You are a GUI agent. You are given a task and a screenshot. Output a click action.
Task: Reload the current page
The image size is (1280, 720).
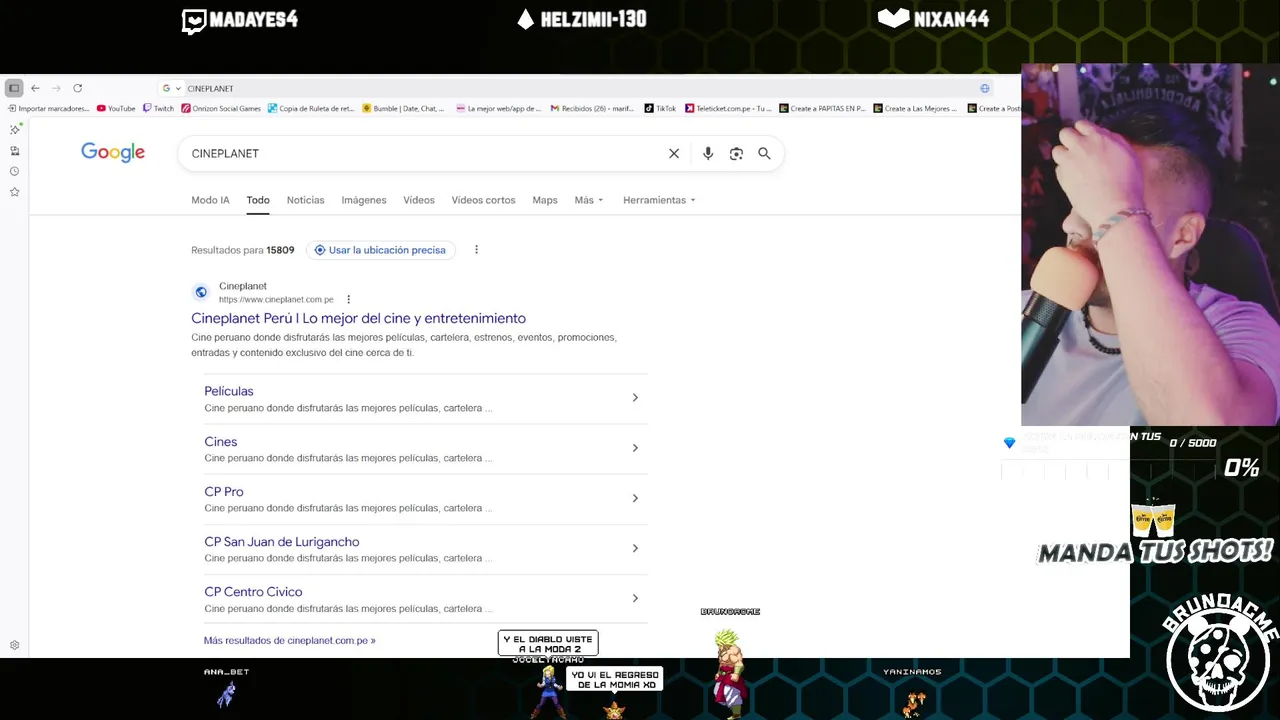(x=77, y=88)
